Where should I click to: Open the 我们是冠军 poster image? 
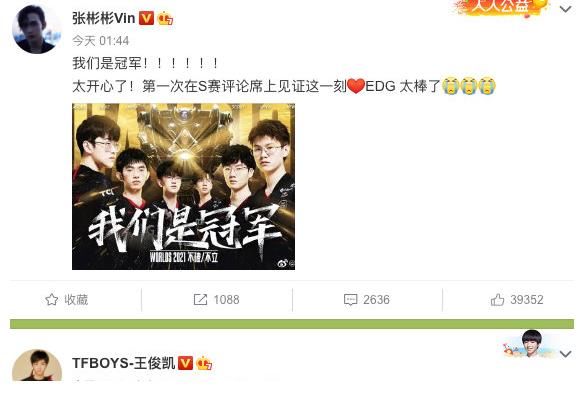click(183, 186)
